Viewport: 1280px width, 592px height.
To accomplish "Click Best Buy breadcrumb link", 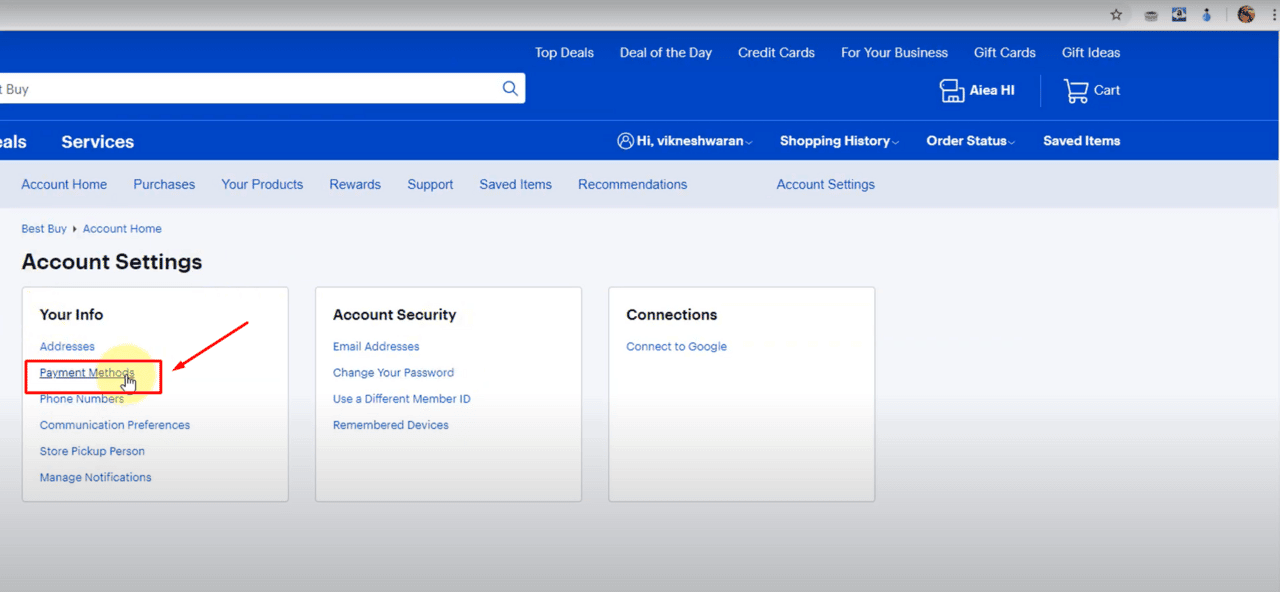I will click(44, 229).
